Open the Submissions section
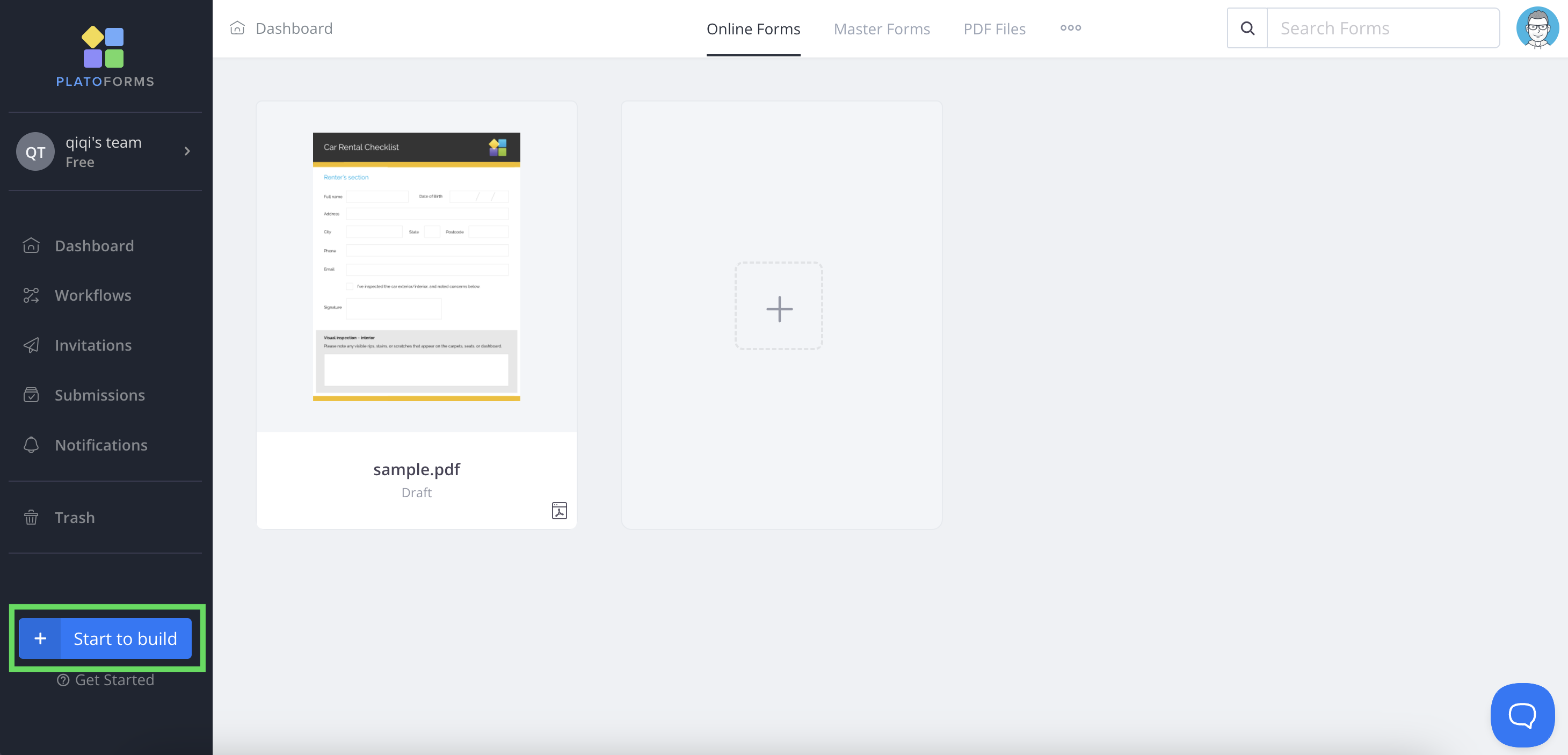Viewport: 1568px width, 755px height. [x=99, y=395]
